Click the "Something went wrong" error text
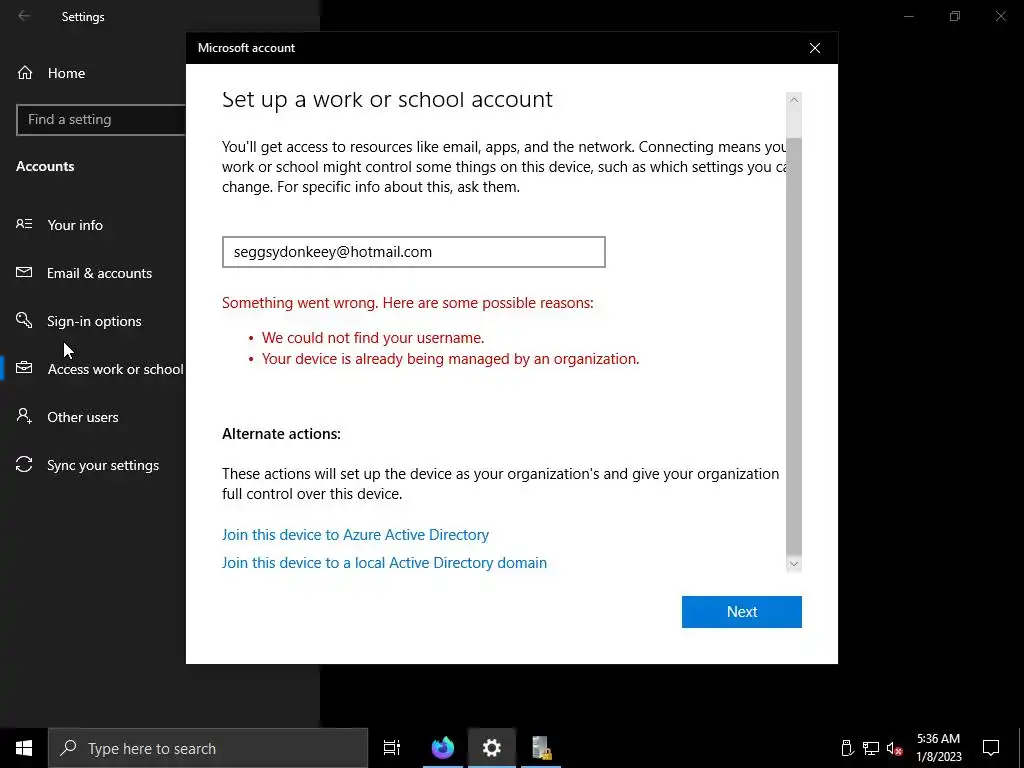The width and height of the screenshot is (1024, 768). [x=408, y=303]
